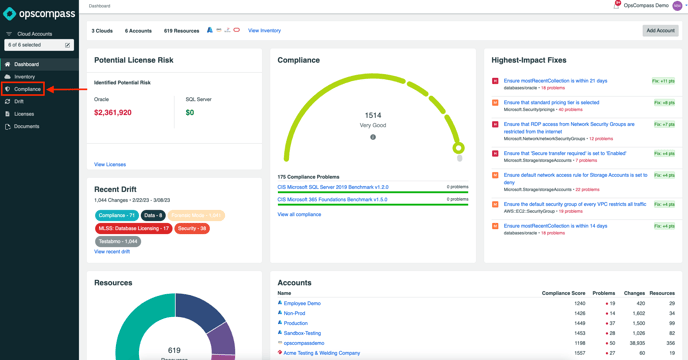Click the 'Fix: +11 pts' badge

663,81
